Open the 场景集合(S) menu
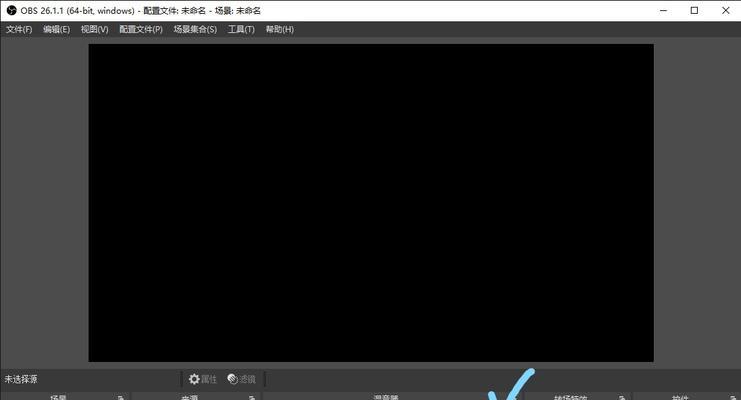 [195, 29]
